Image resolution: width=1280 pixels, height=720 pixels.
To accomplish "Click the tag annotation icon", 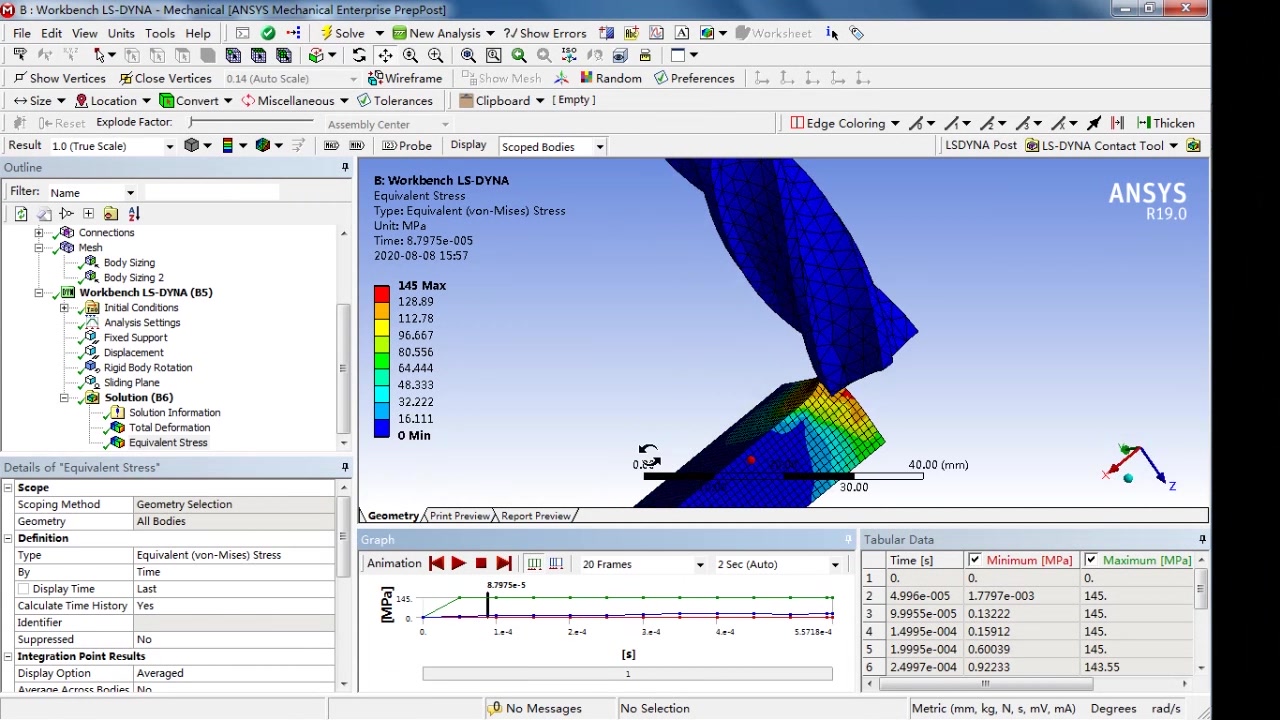I will [x=857, y=33].
